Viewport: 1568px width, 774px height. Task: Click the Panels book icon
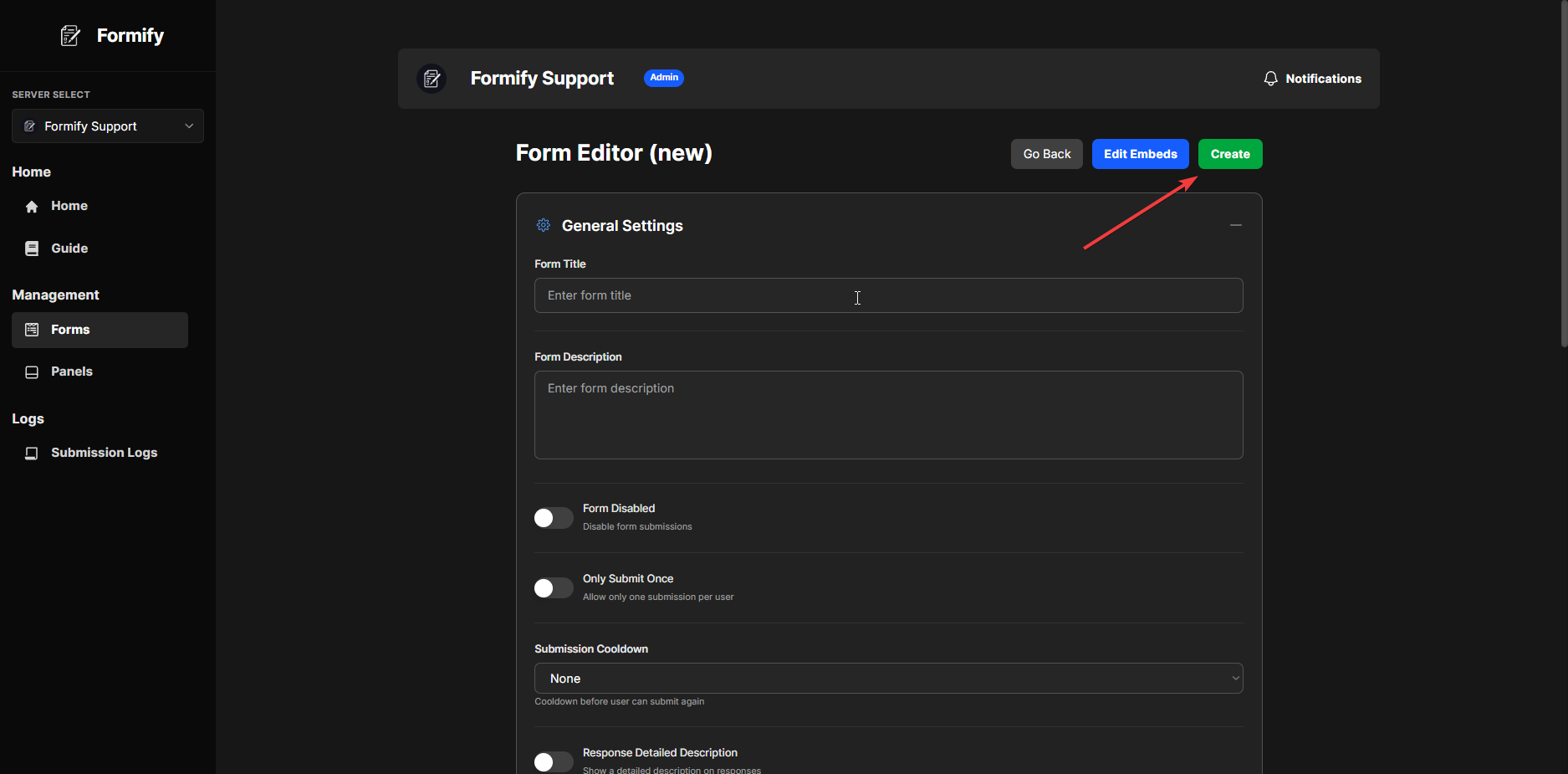pyautogui.click(x=32, y=372)
